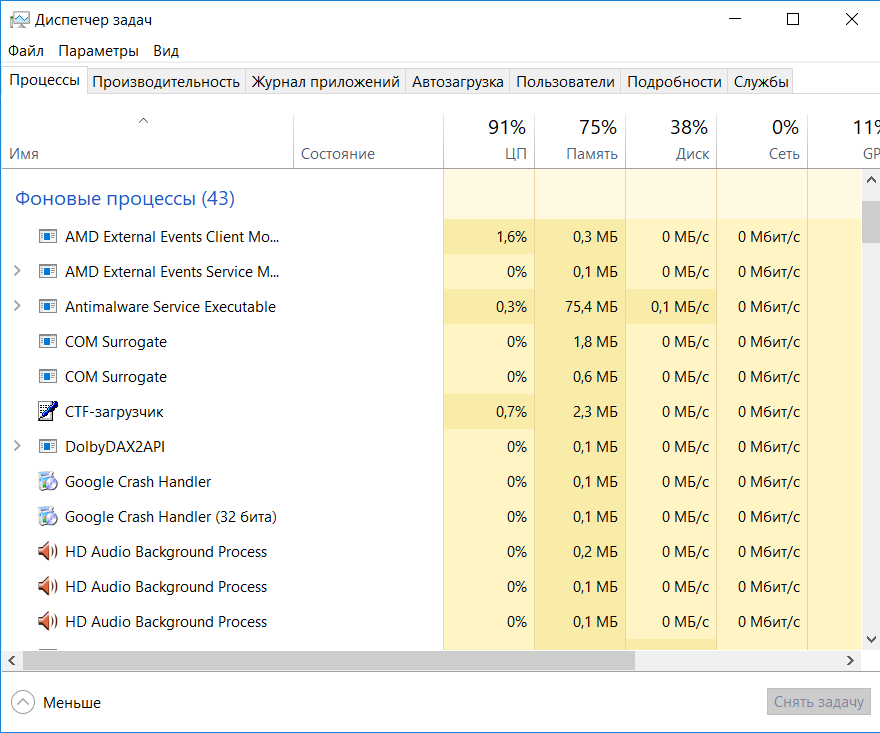Click the circle arrow icon next to Меньше
Screen dimensions: 880x733
(x=22, y=702)
